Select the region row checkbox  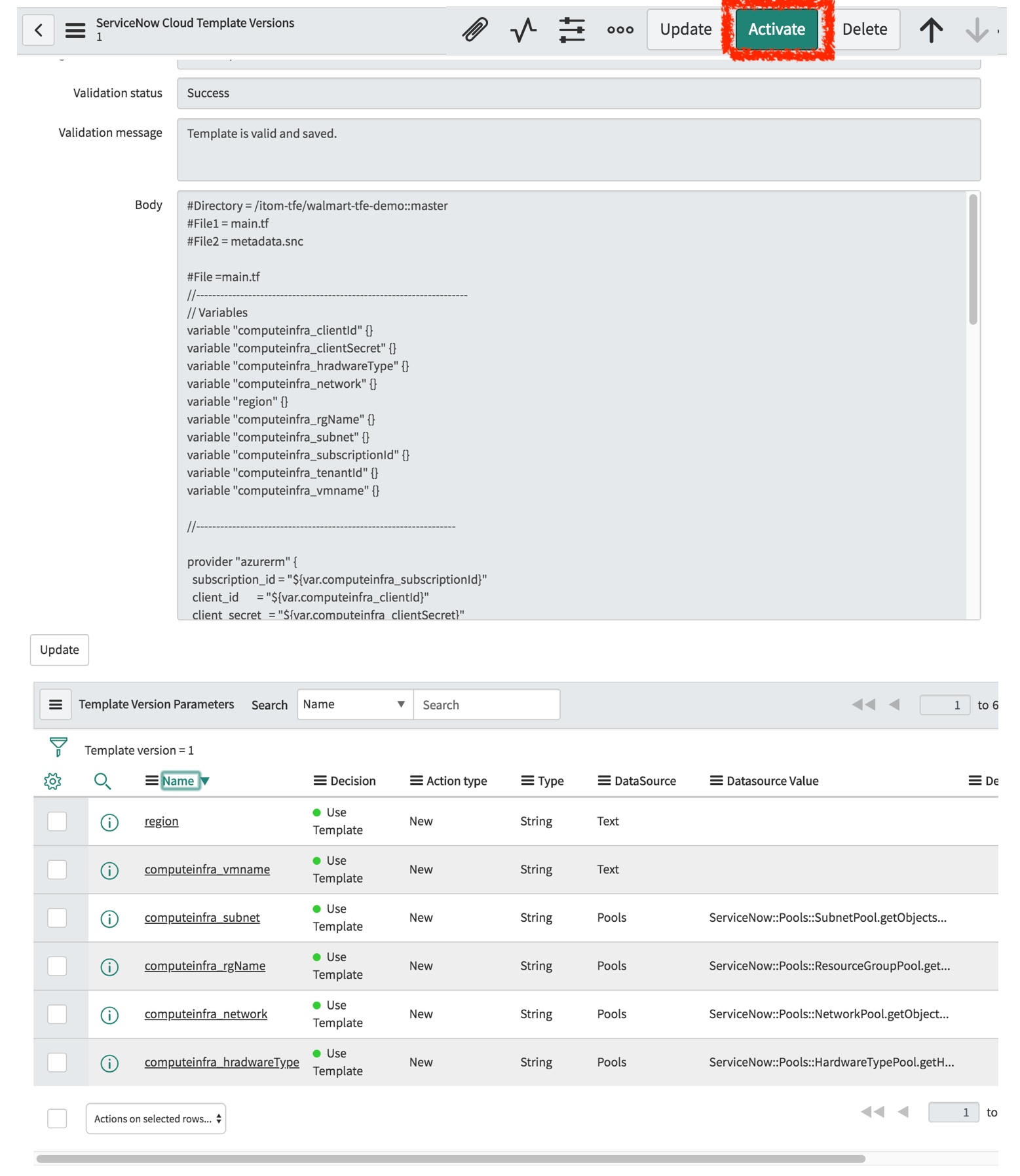(x=57, y=821)
